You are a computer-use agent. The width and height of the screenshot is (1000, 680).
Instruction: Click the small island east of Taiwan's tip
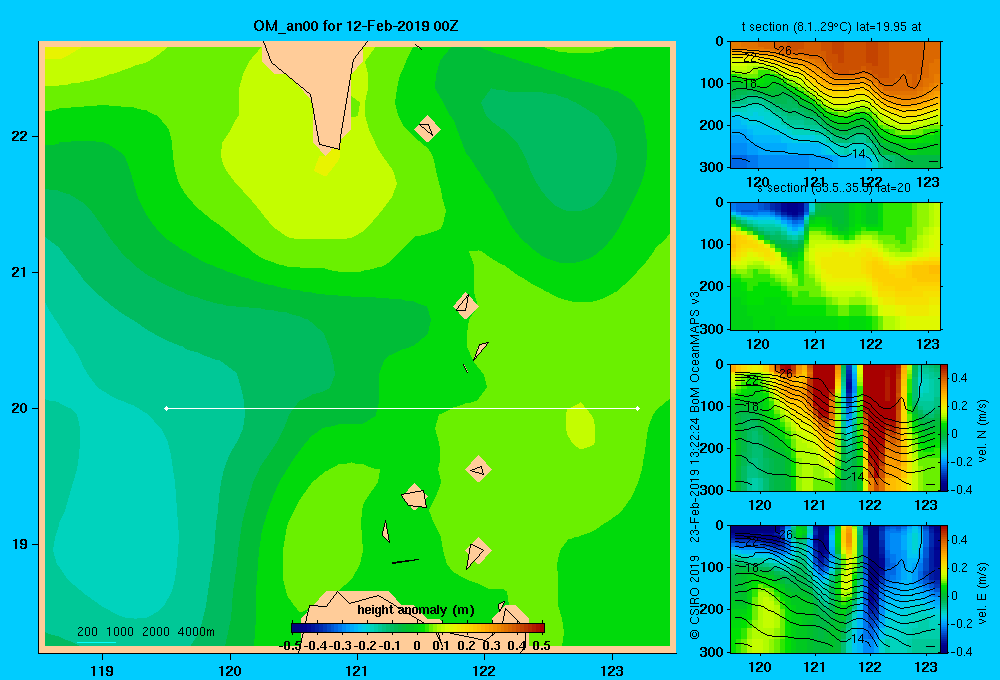coord(427,129)
